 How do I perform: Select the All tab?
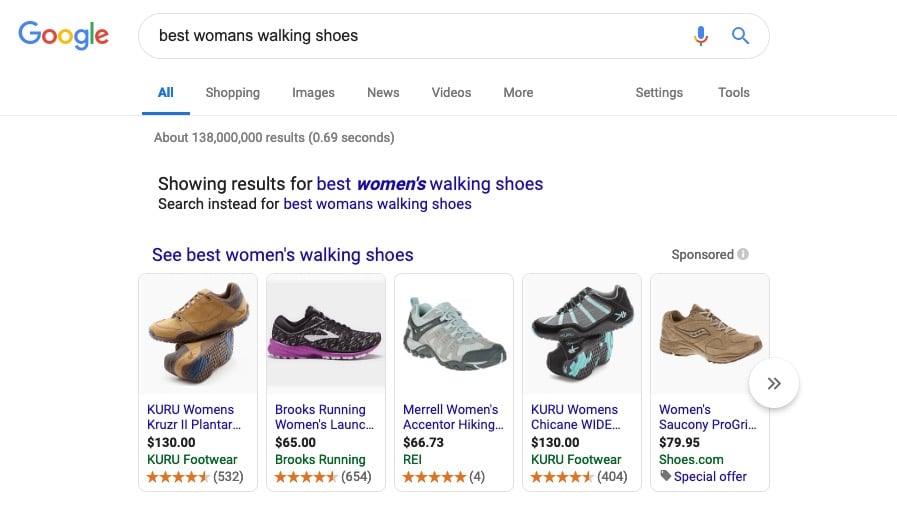[x=166, y=93]
